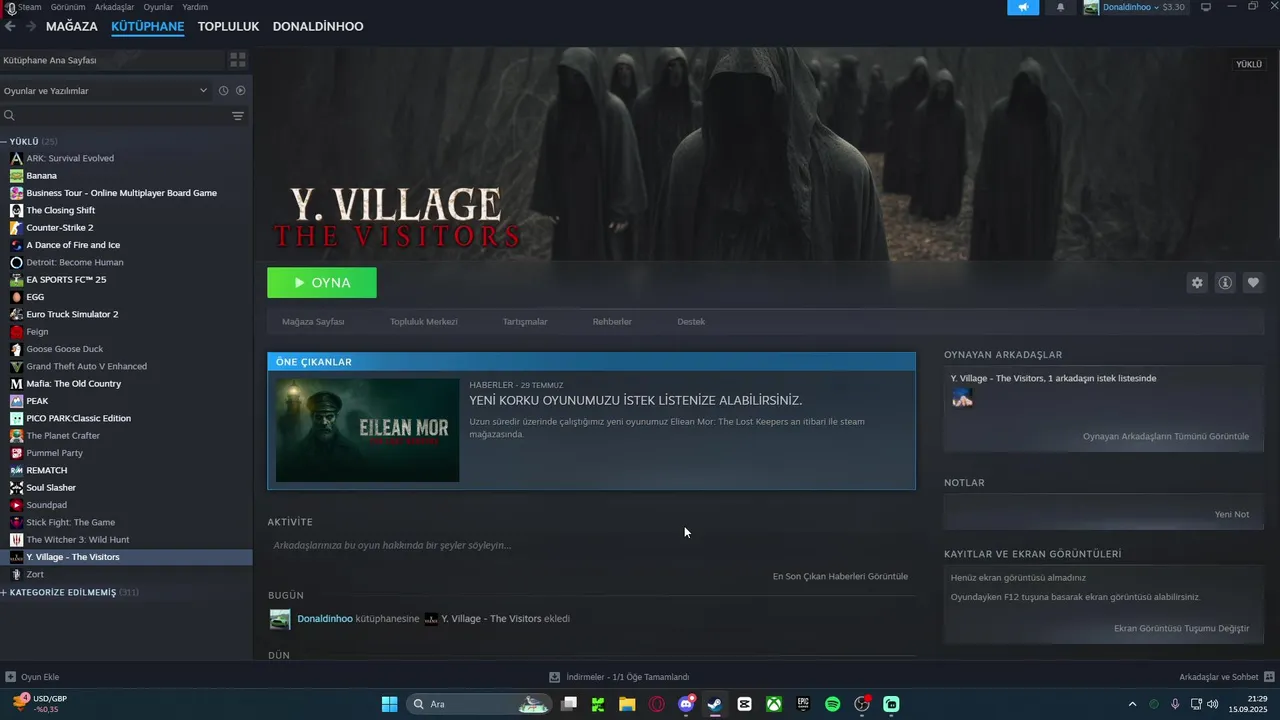Screen dimensions: 1280x720
Task: Open Oyunlar ve Yazılımlar dropdown
Action: tap(105, 91)
